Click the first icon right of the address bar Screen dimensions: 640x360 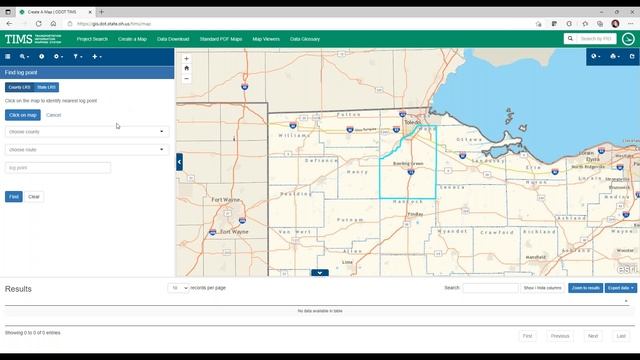[x=539, y=24]
